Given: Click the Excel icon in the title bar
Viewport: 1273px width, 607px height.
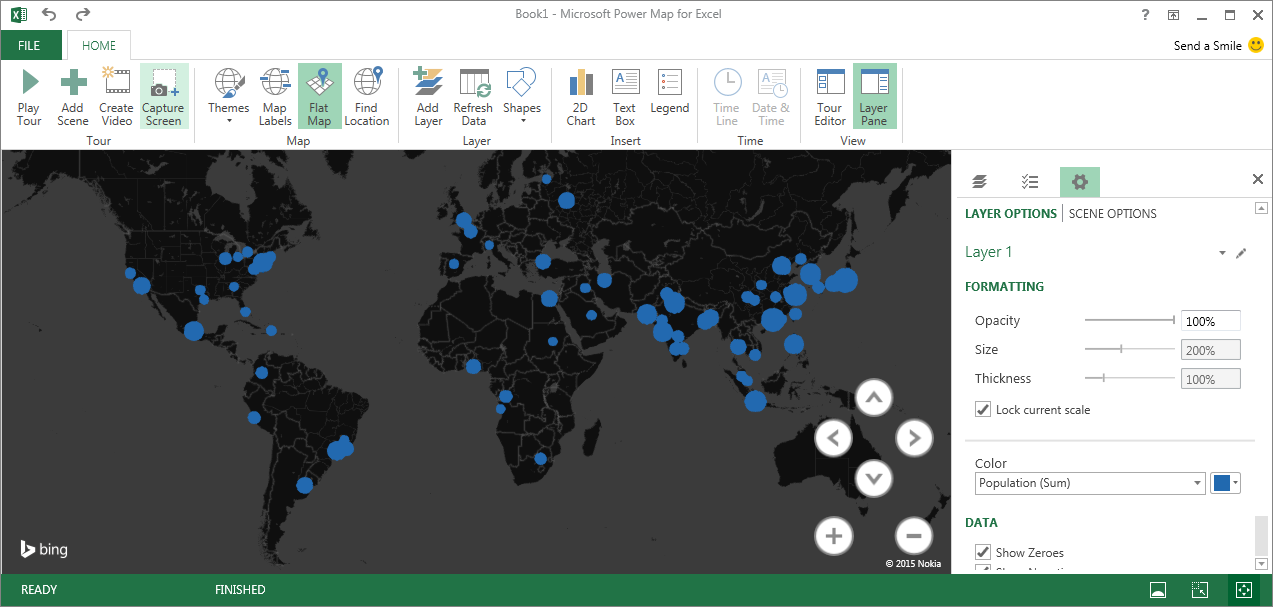Looking at the screenshot, I should coord(18,14).
